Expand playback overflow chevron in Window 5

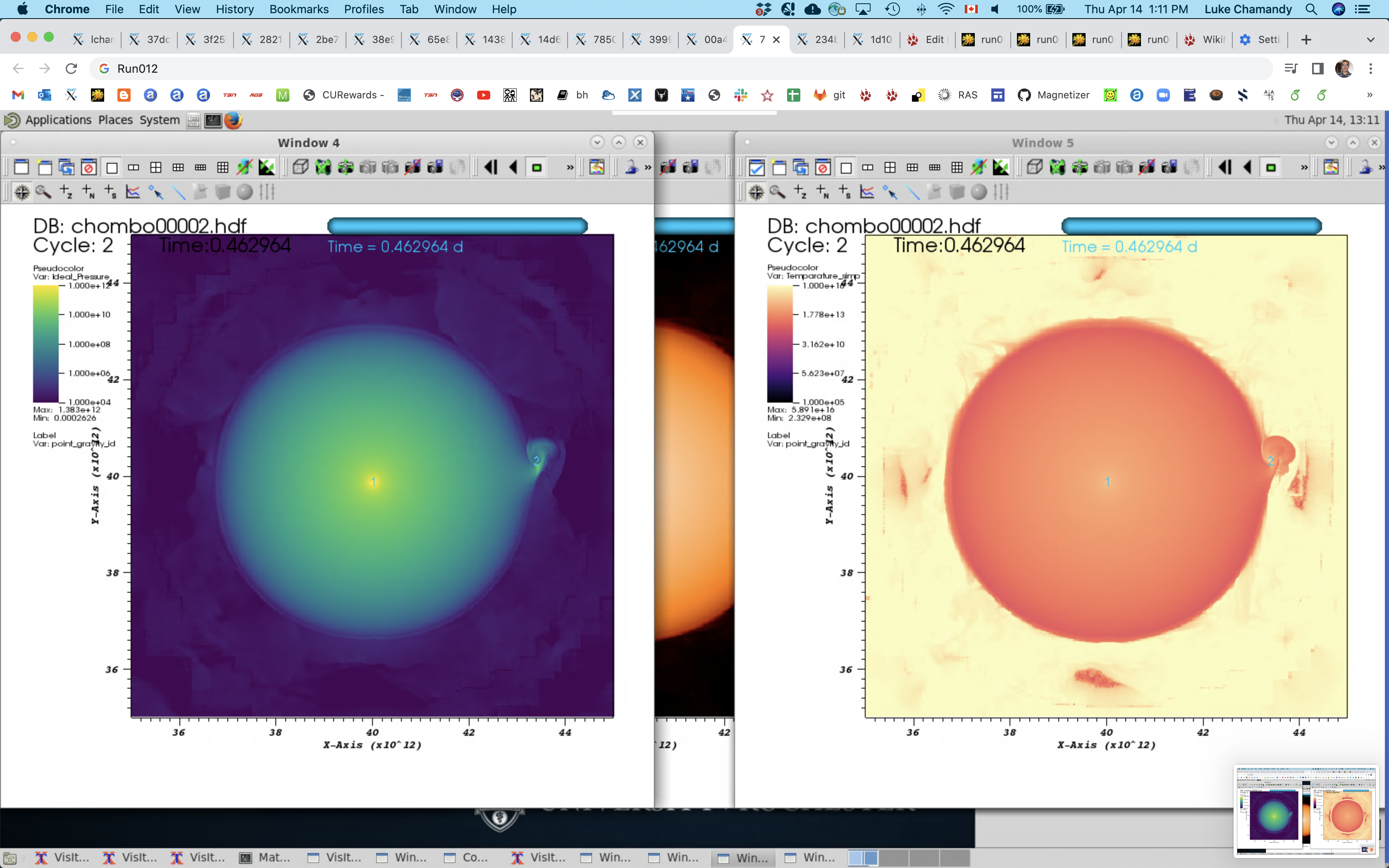pos(1304,167)
